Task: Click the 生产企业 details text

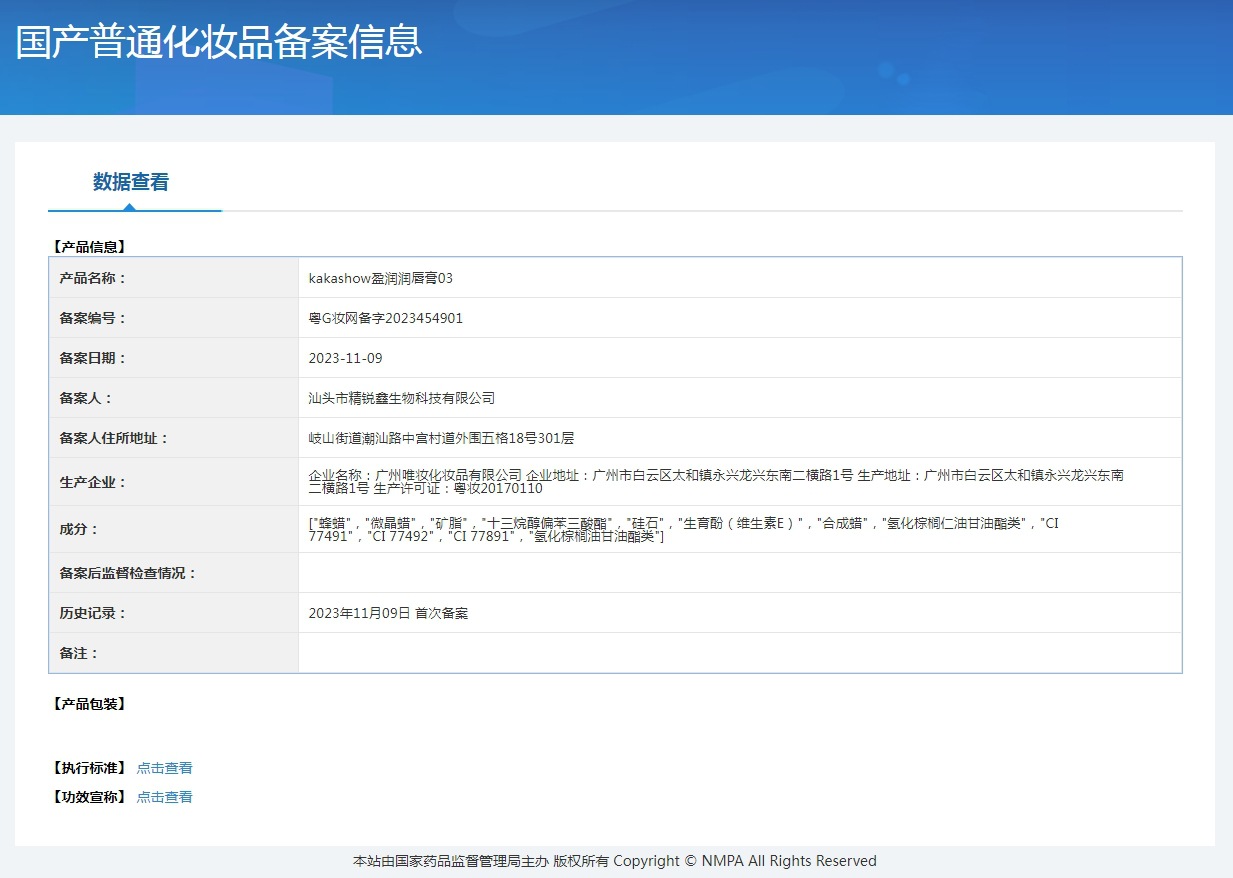Action: click(x=716, y=482)
